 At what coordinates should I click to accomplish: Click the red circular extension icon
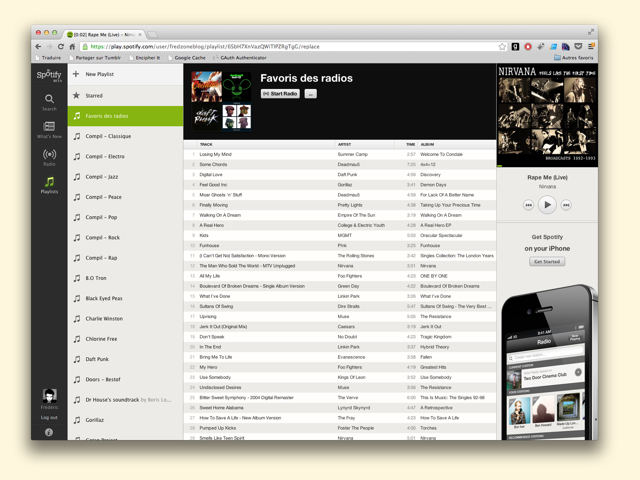click(x=528, y=47)
